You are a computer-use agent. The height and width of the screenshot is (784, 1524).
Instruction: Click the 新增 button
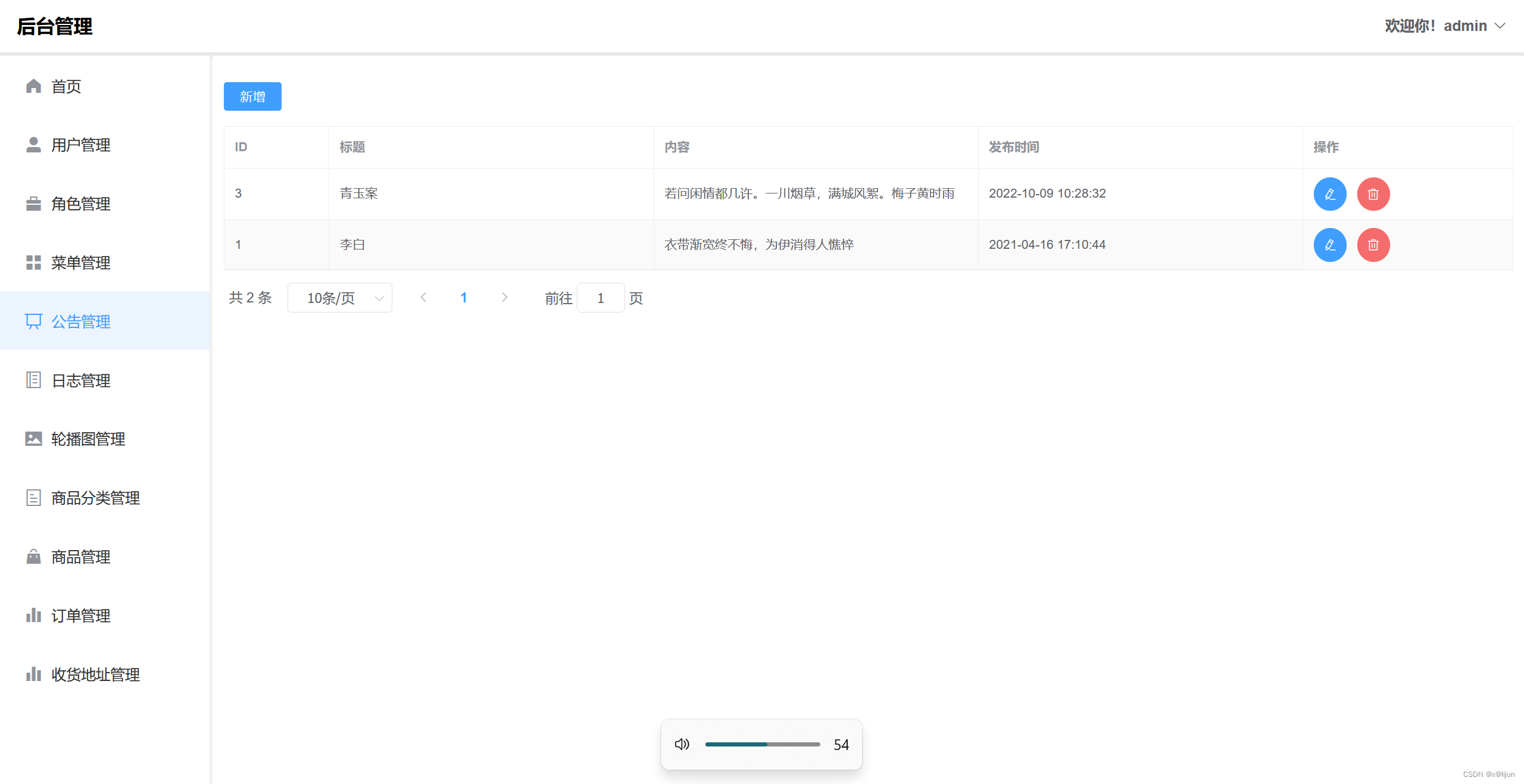(252, 96)
